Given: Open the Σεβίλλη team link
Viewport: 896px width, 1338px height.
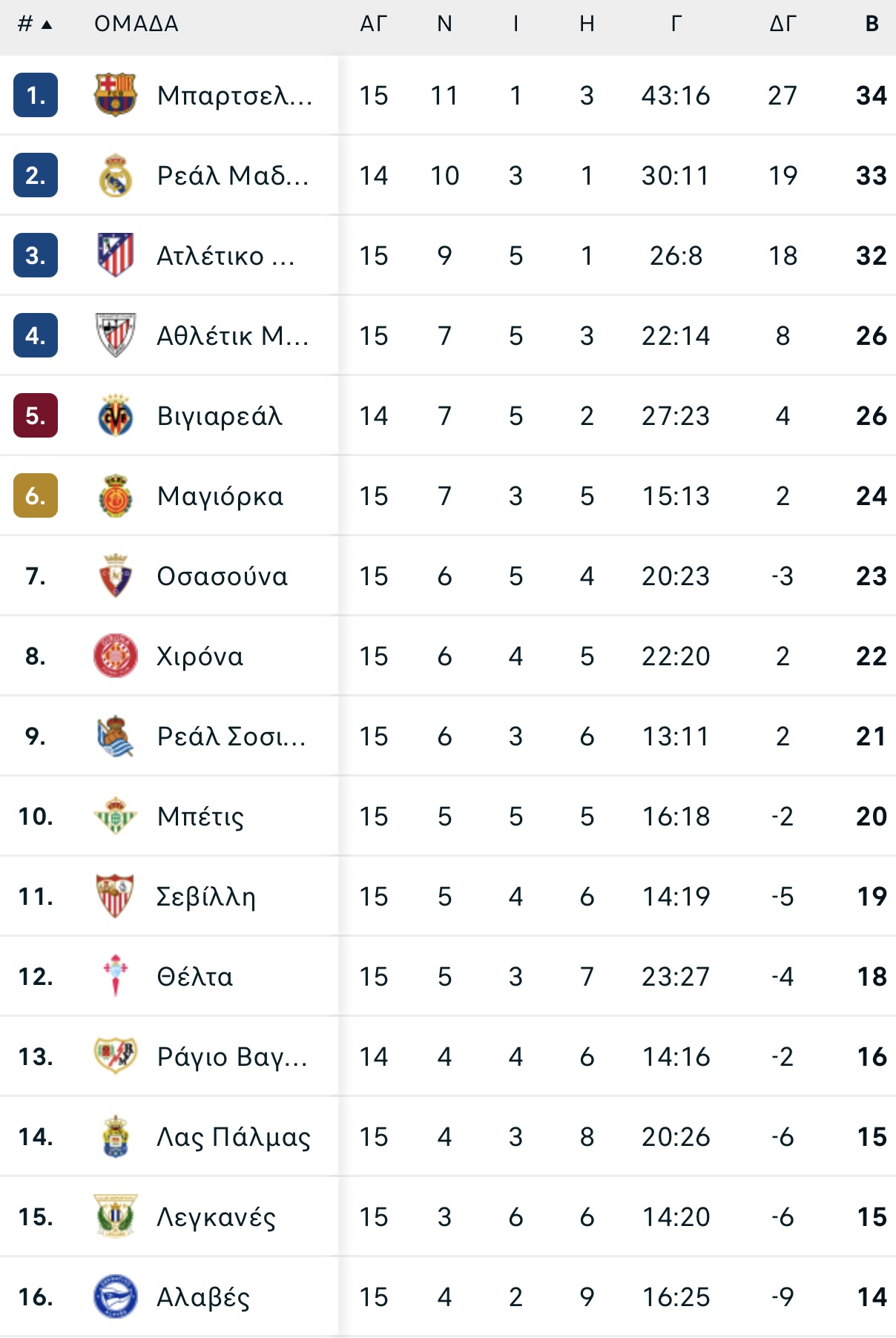Looking at the screenshot, I should point(206,897).
